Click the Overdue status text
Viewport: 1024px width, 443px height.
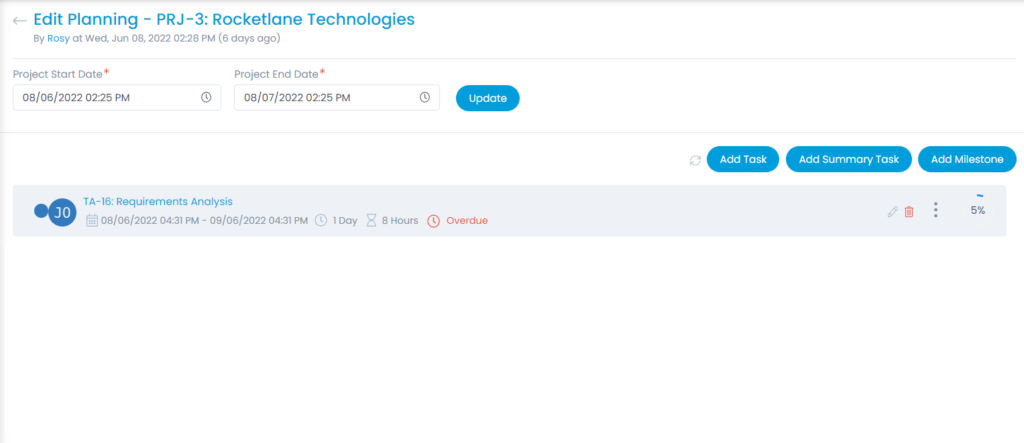(x=467, y=221)
